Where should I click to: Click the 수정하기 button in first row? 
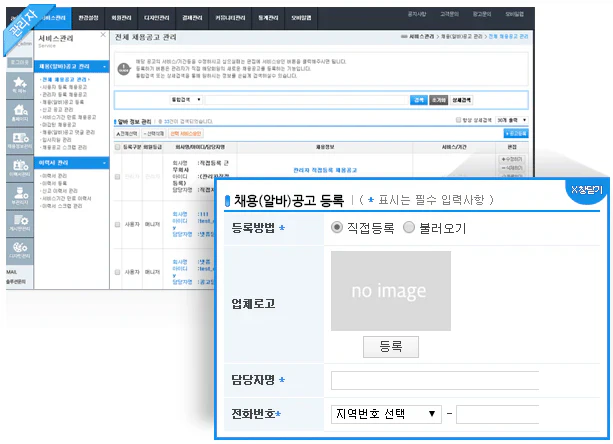click(512, 159)
